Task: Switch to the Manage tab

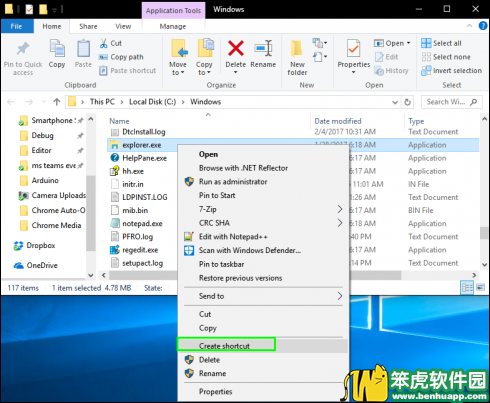Action: [173, 26]
